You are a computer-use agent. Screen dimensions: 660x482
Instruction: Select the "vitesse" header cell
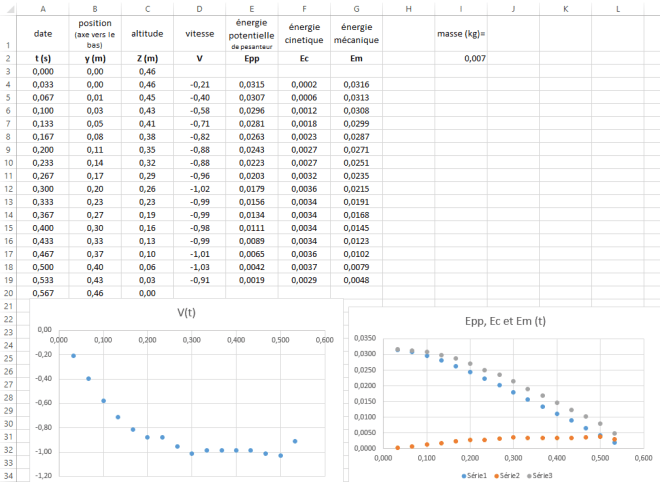[x=200, y=34]
